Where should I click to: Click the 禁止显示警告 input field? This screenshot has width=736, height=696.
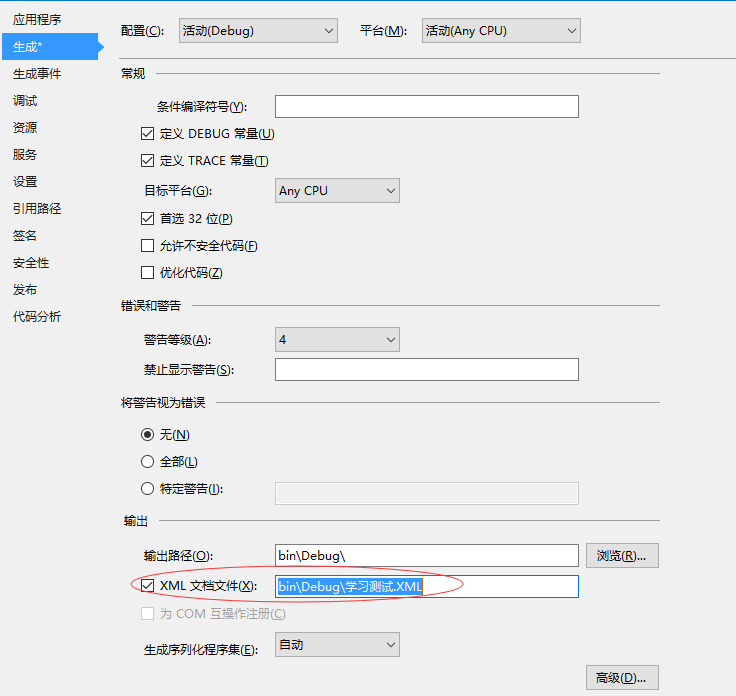click(x=427, y=370)
